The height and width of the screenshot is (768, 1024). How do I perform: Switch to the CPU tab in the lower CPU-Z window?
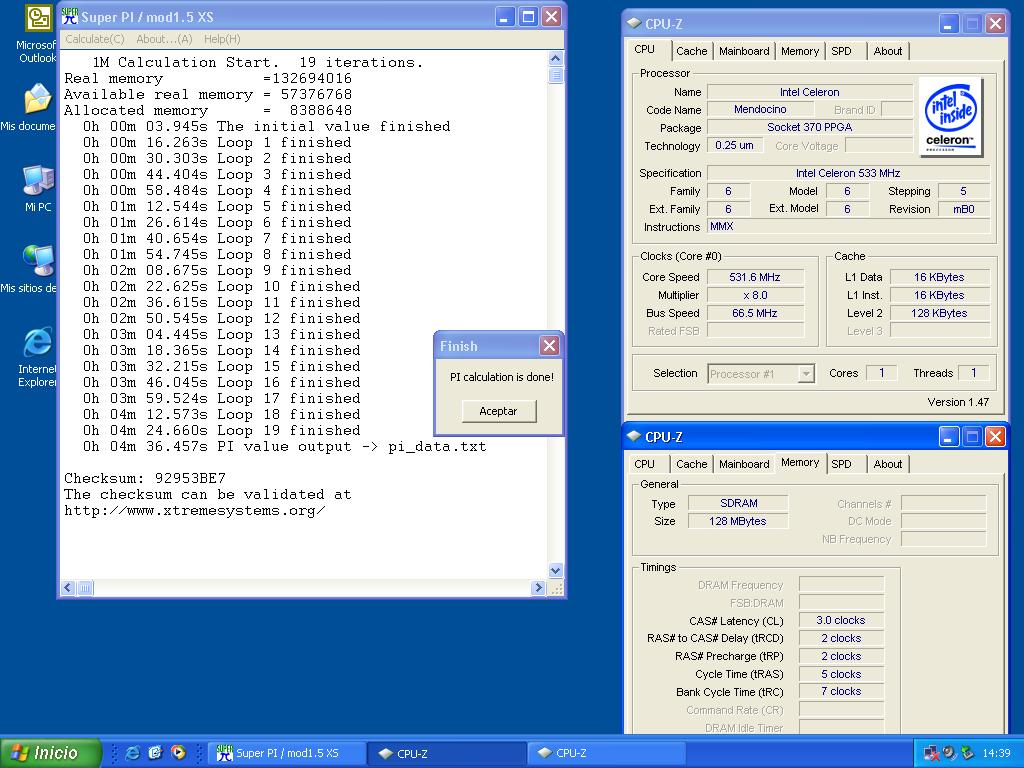[x=645, y=464]
